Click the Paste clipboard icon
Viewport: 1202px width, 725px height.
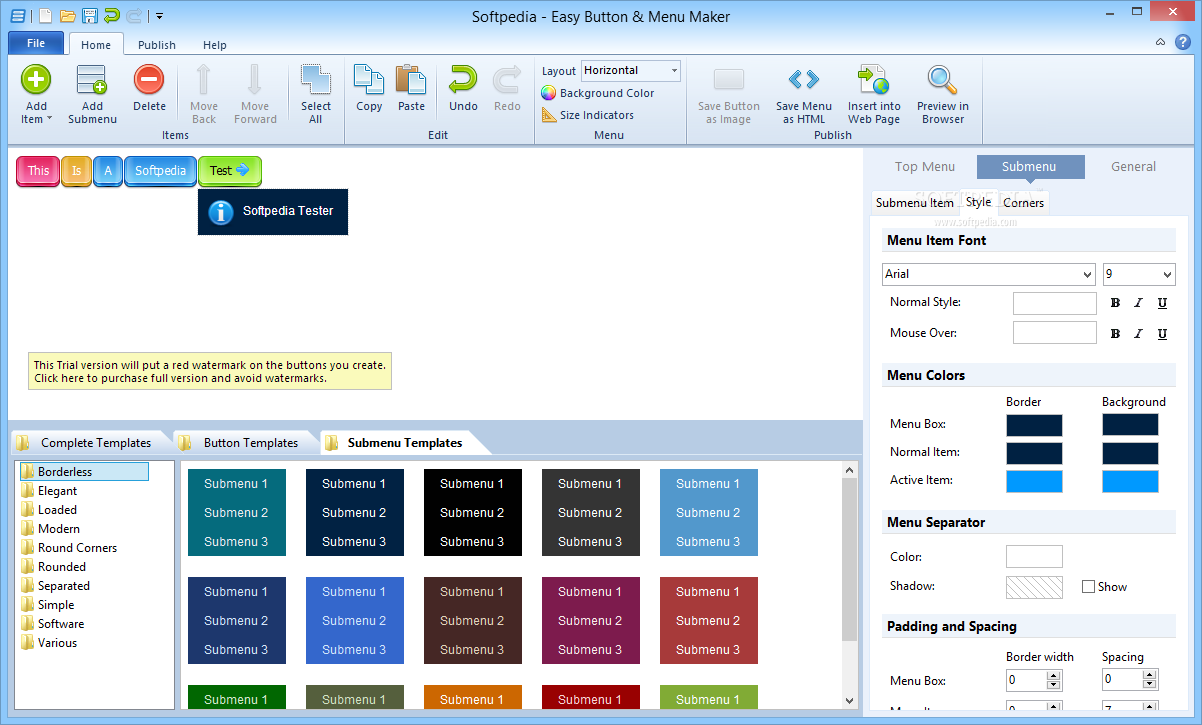coord(411,80)
